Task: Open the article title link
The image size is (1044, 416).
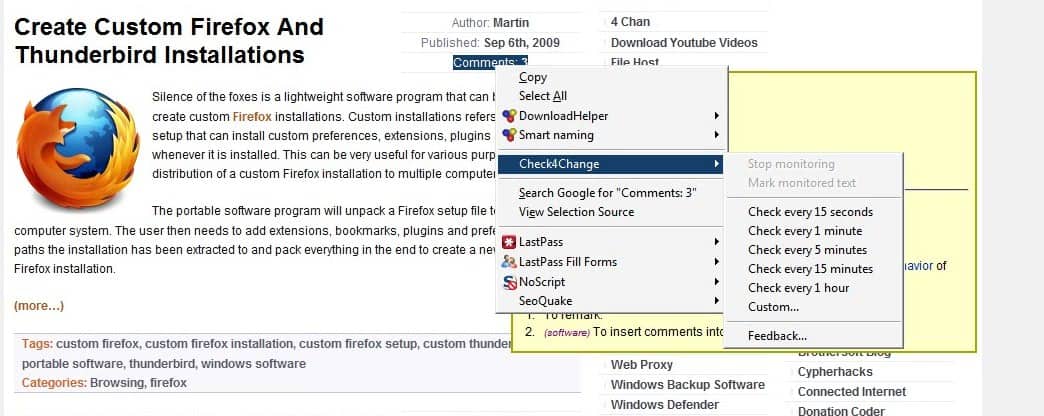Action: [168, 40]
